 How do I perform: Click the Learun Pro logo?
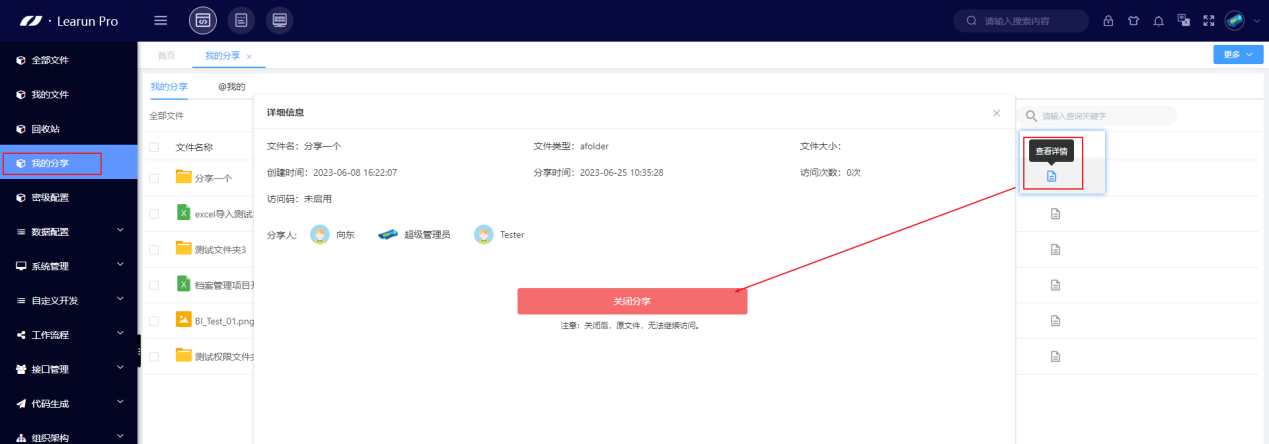69,21
